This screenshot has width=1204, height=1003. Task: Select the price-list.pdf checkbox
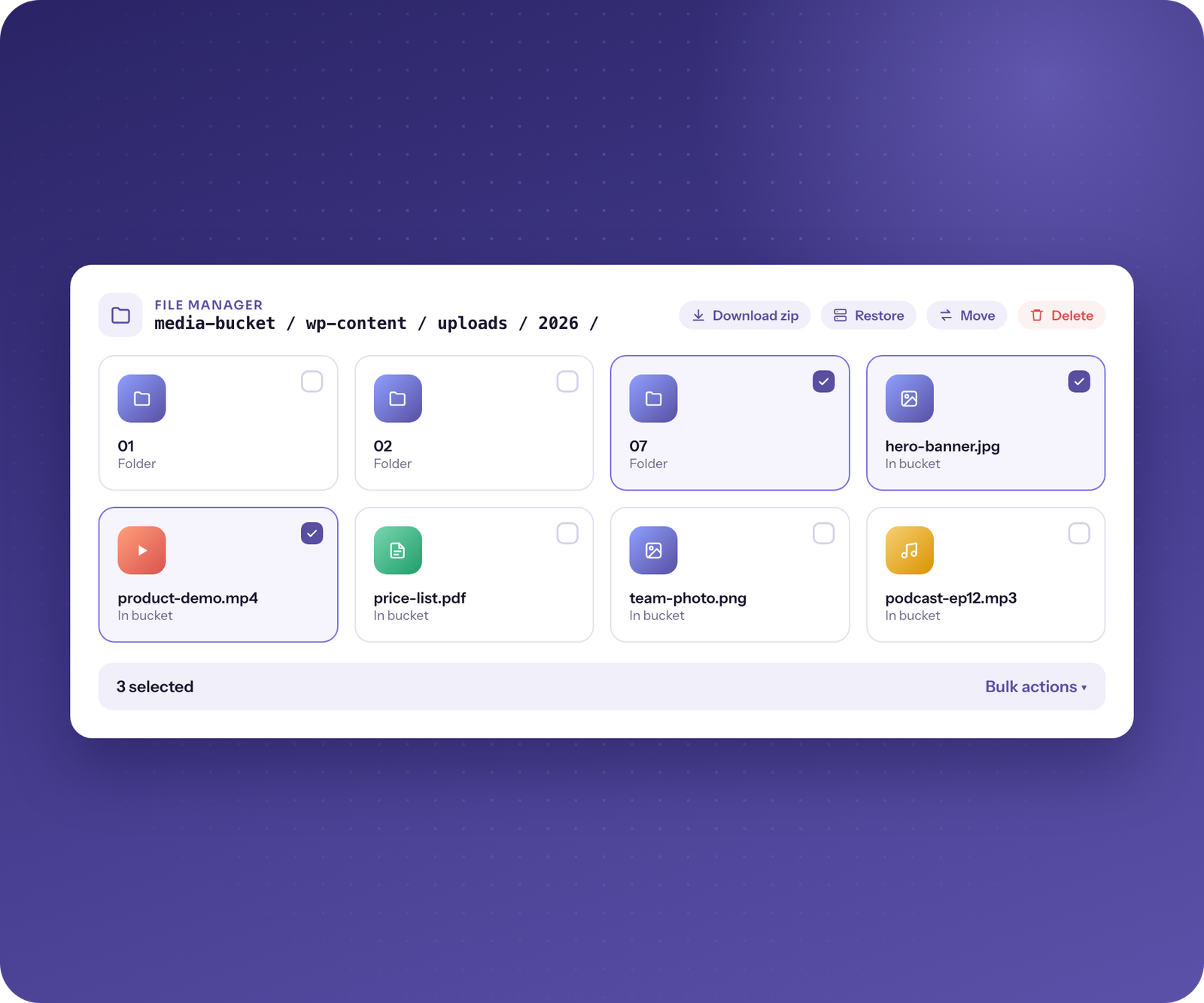coord(567,533)
